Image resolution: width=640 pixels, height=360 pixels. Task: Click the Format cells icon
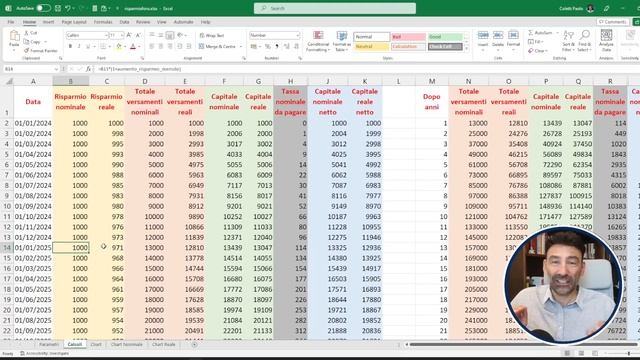513,36
